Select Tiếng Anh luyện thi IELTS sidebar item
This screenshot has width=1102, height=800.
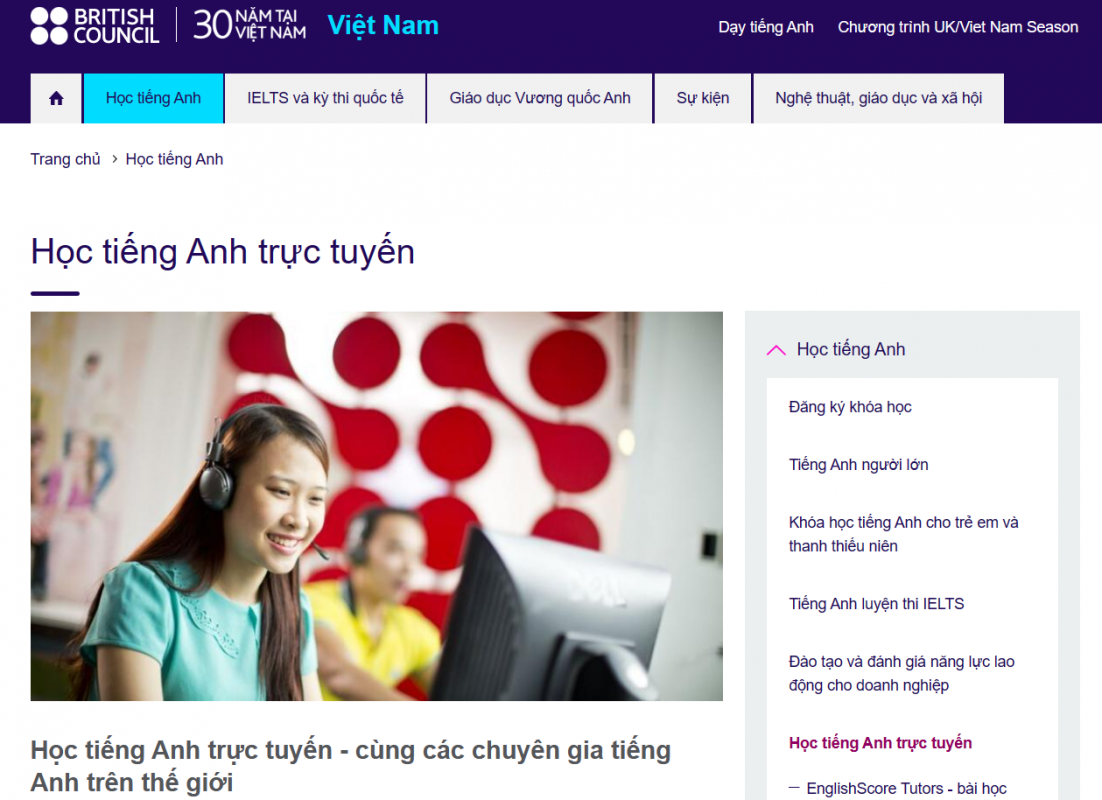[876, 604]
